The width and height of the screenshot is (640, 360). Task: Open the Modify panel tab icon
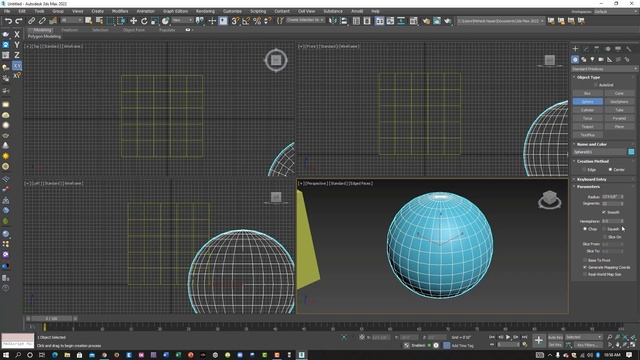click(x=586, y=49)
